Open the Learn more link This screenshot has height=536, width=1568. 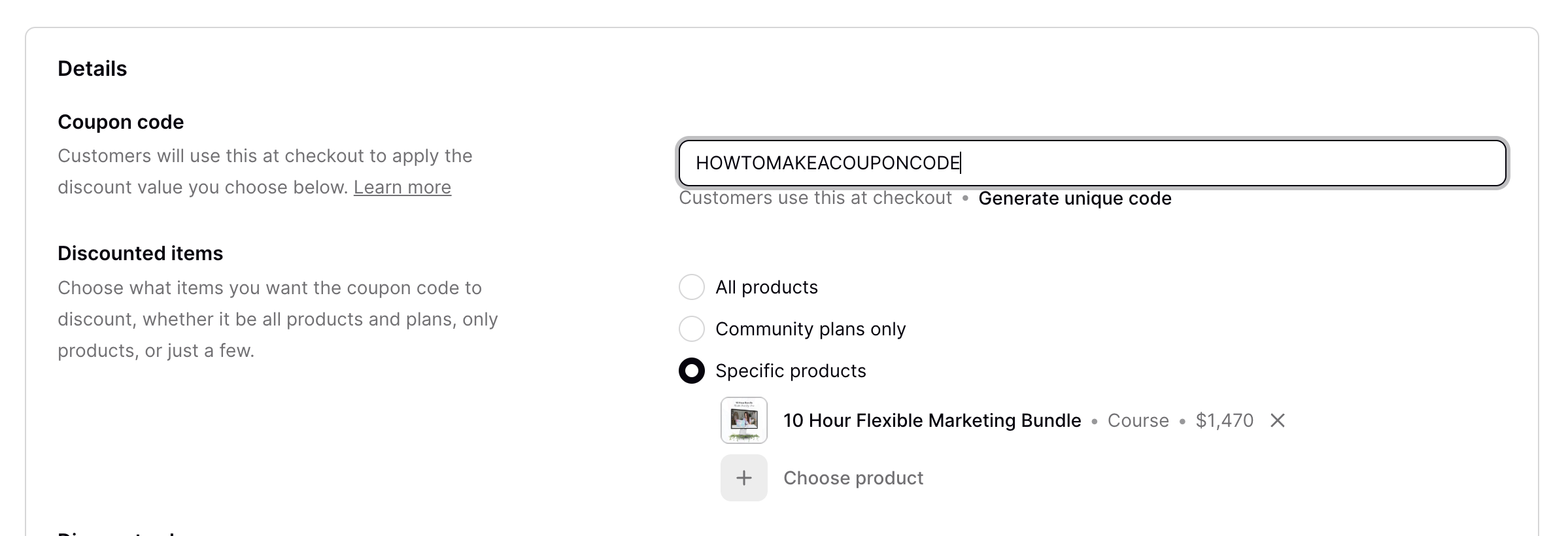click(x=402, y=188)
